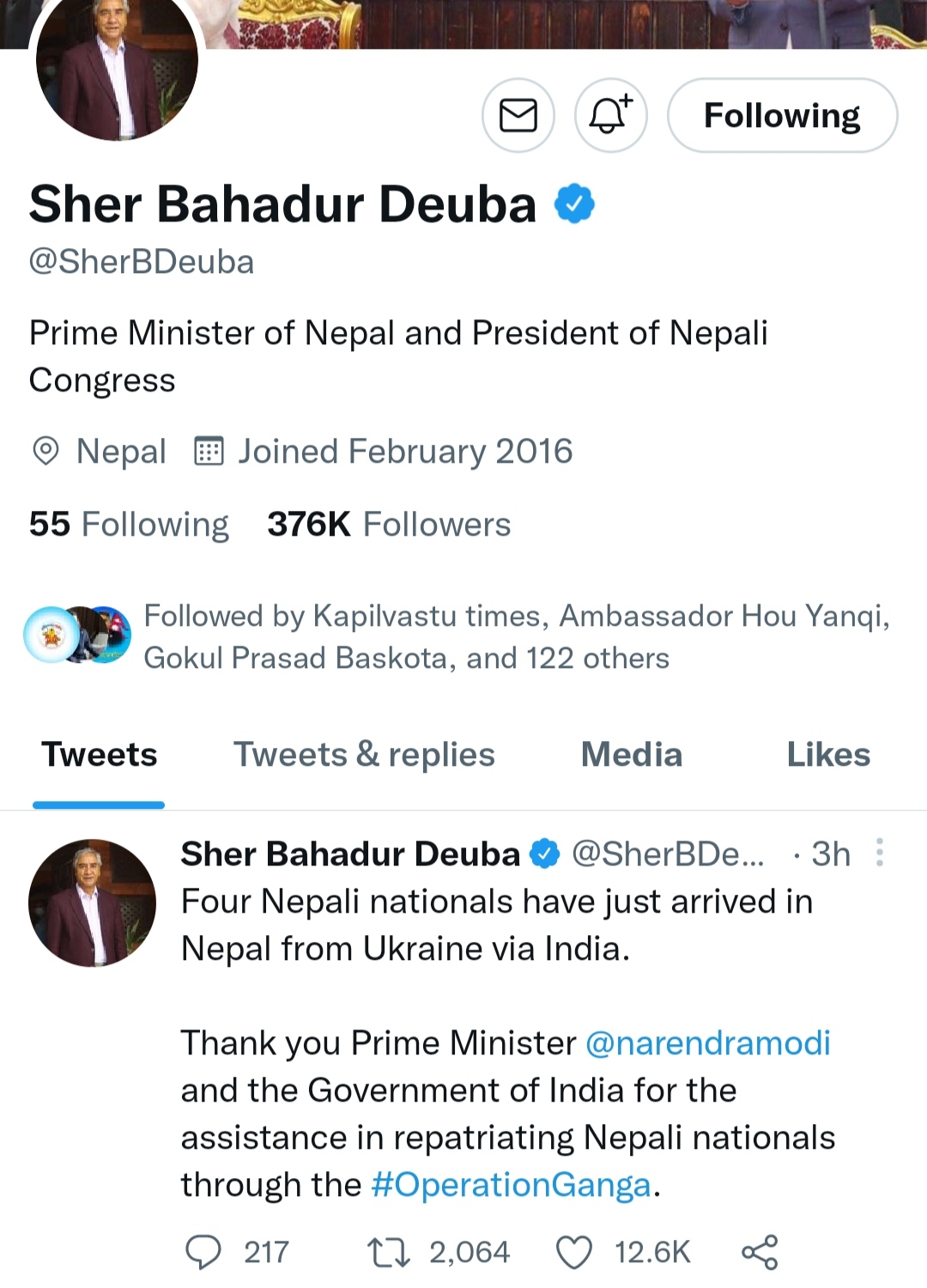Share the tweet via share icon
Screen dimensions: 927x1288
tap(760, 1252)
